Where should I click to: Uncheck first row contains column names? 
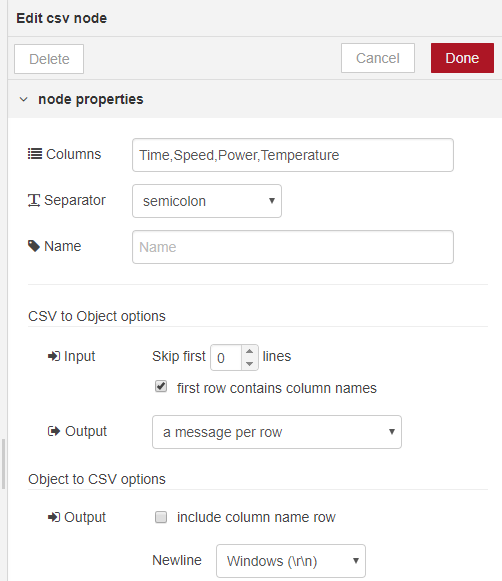tap(161, 386)
